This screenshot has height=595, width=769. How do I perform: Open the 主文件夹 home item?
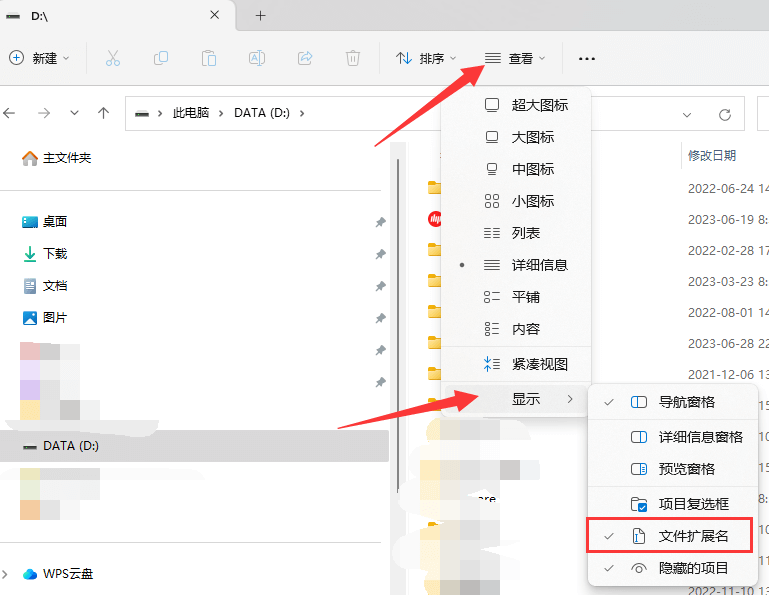pos(57,158)
